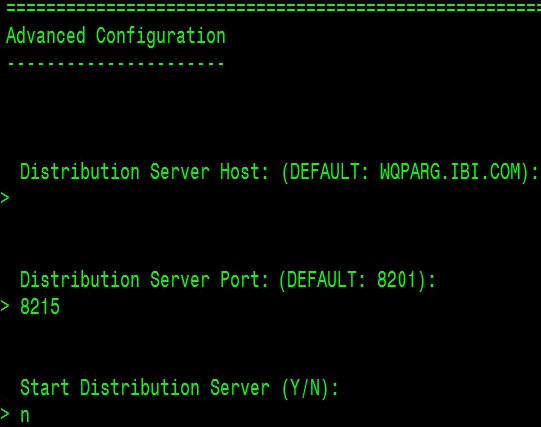Click the Advanced Configuration heading text
The height and width of the screenshot is (427, 541).
click(116, 36)
